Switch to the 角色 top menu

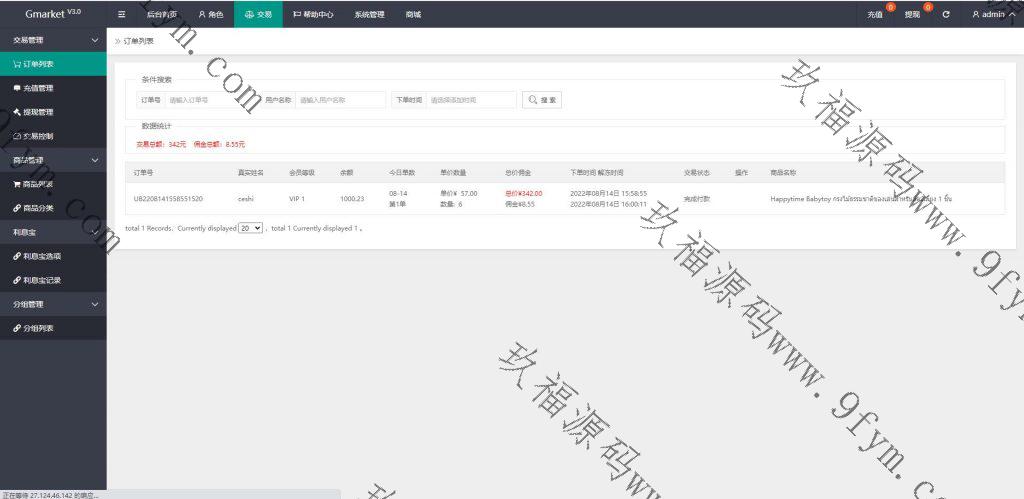(210, 15)
